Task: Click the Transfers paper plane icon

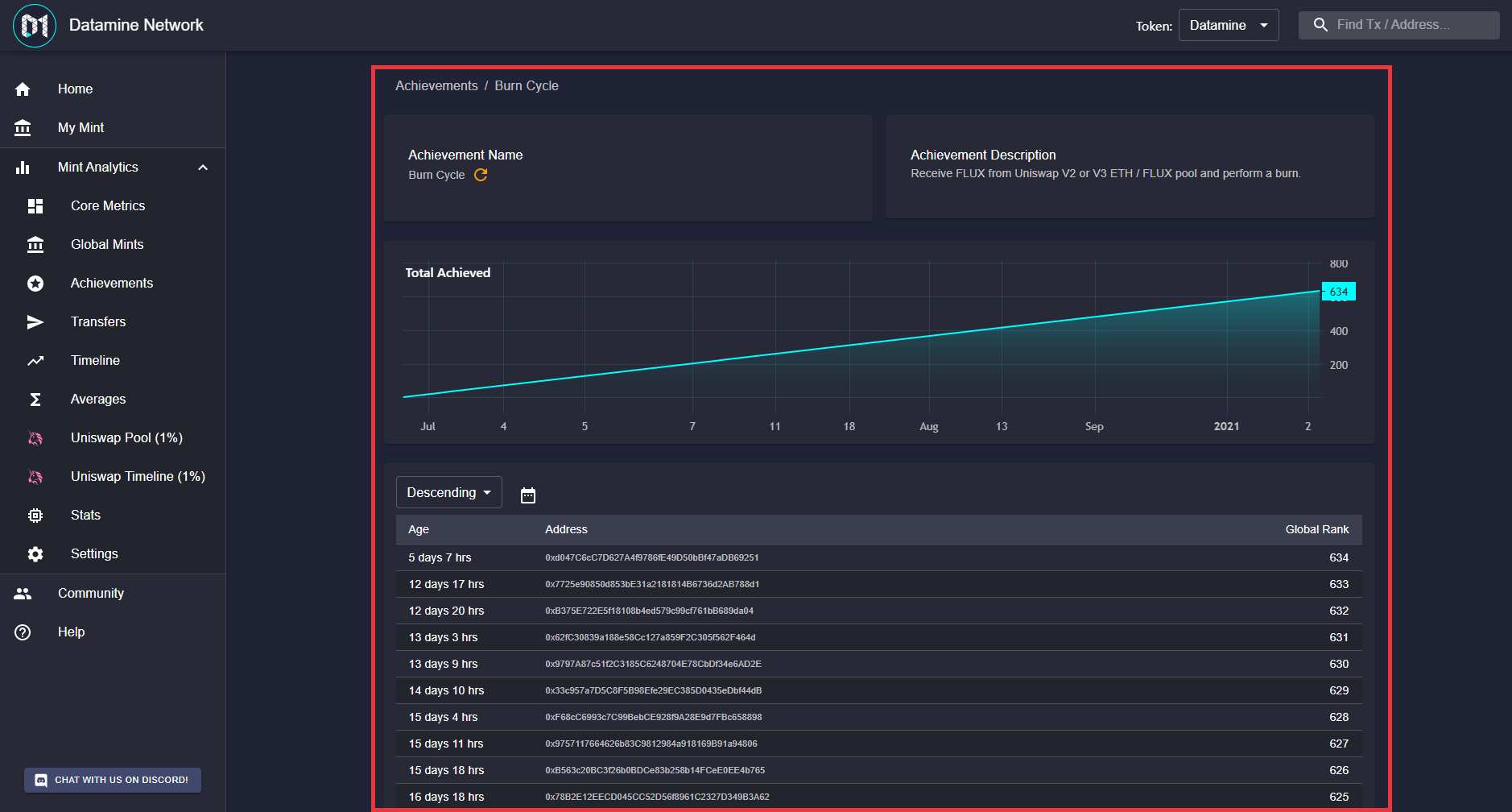Action: [x=35, y=322]
